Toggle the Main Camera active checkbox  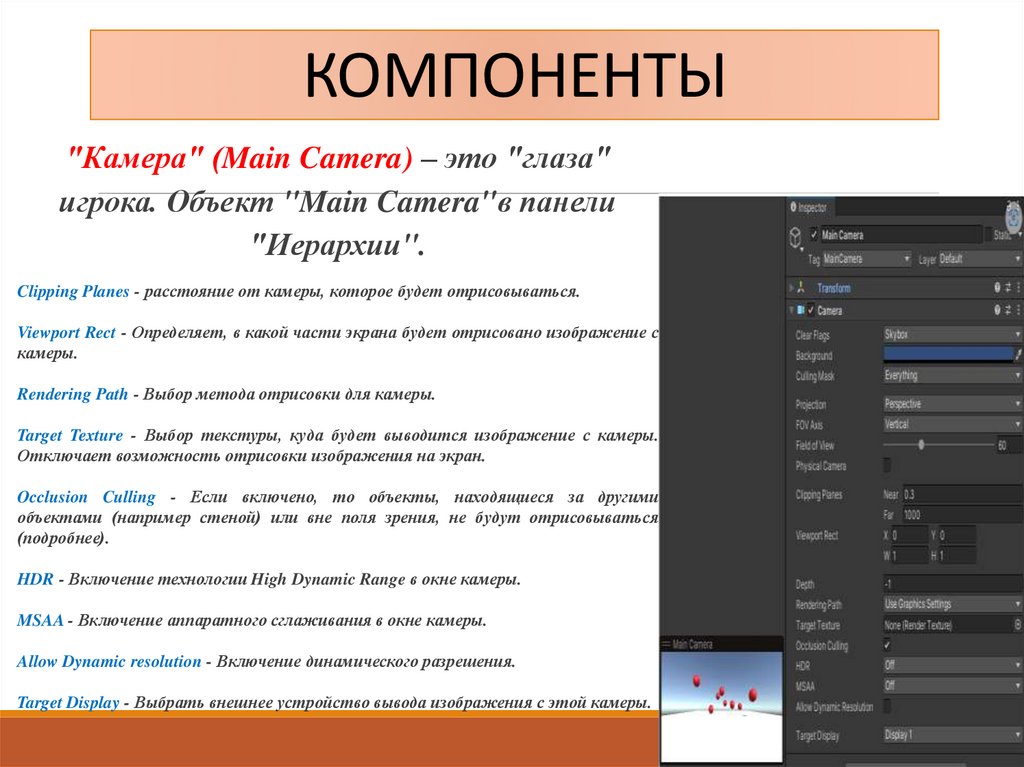point(814,234)
